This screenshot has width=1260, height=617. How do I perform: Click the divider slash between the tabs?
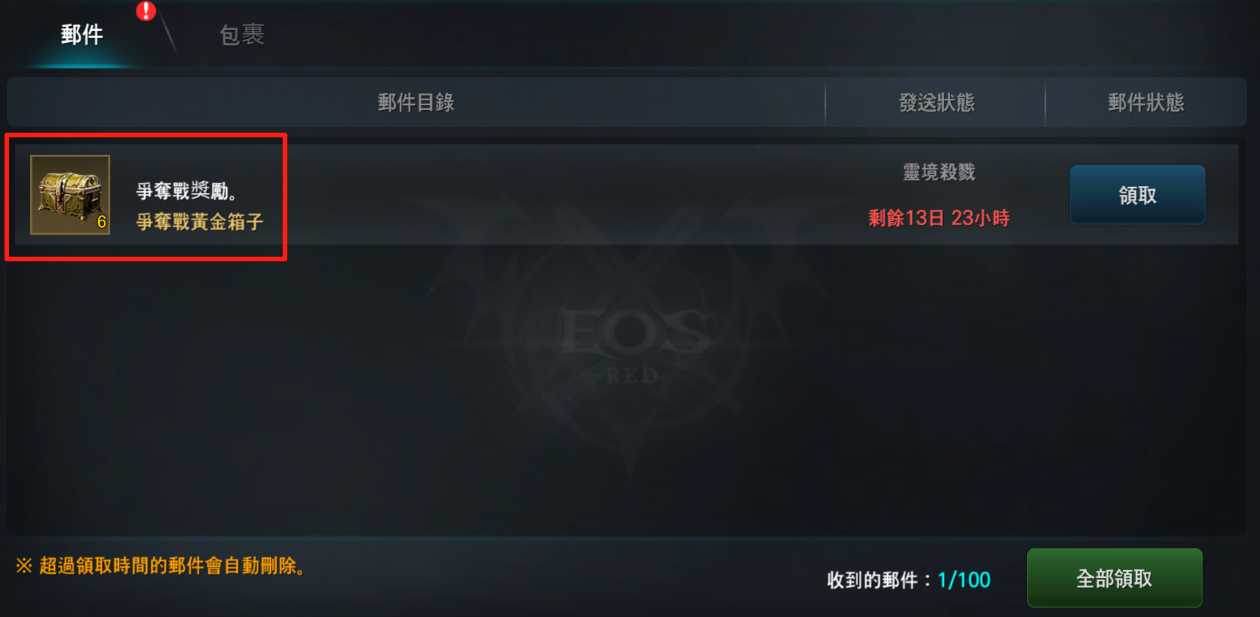click(x=168, y=35)
